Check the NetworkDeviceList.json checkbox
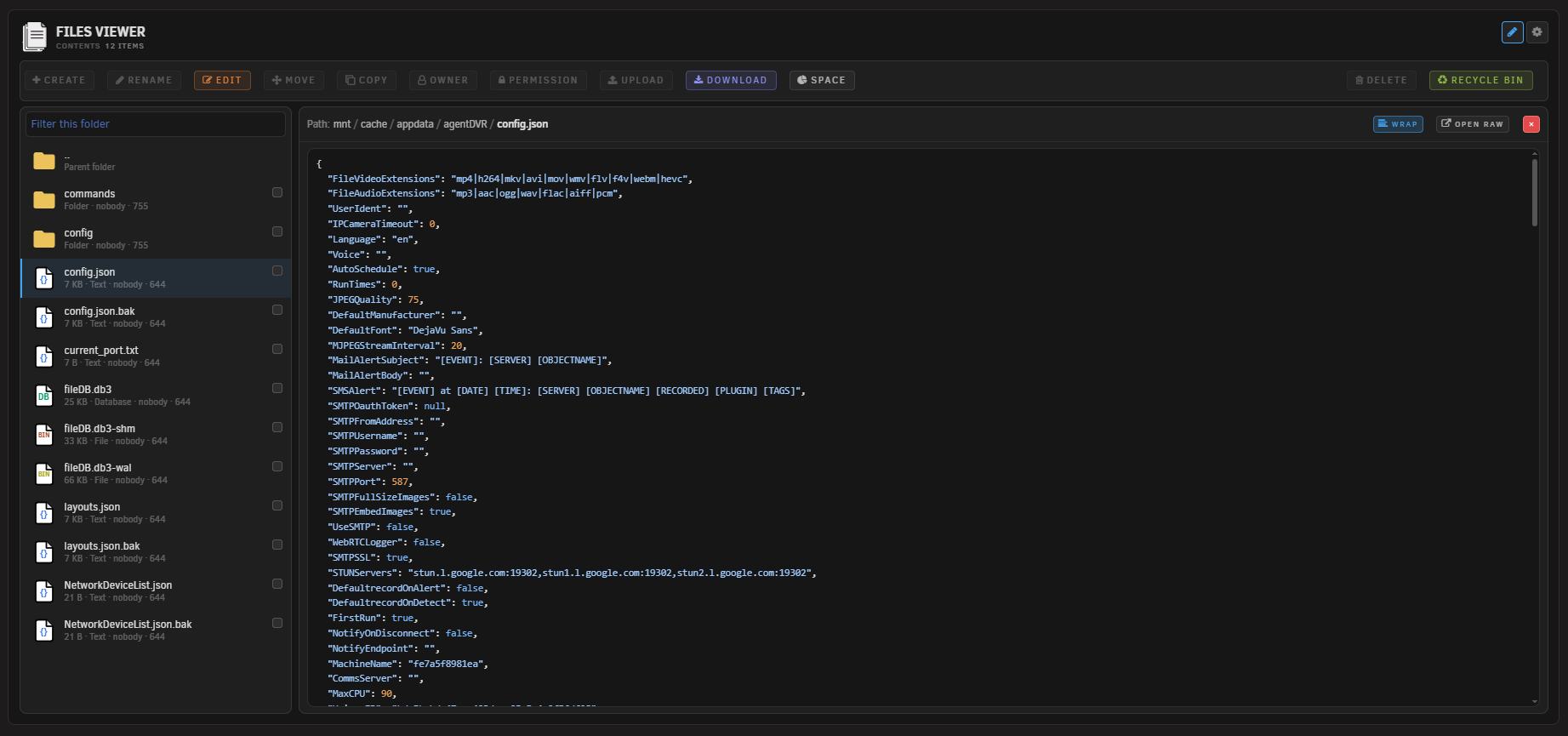This screenshot has height=736, width=1568. [277, 584]
